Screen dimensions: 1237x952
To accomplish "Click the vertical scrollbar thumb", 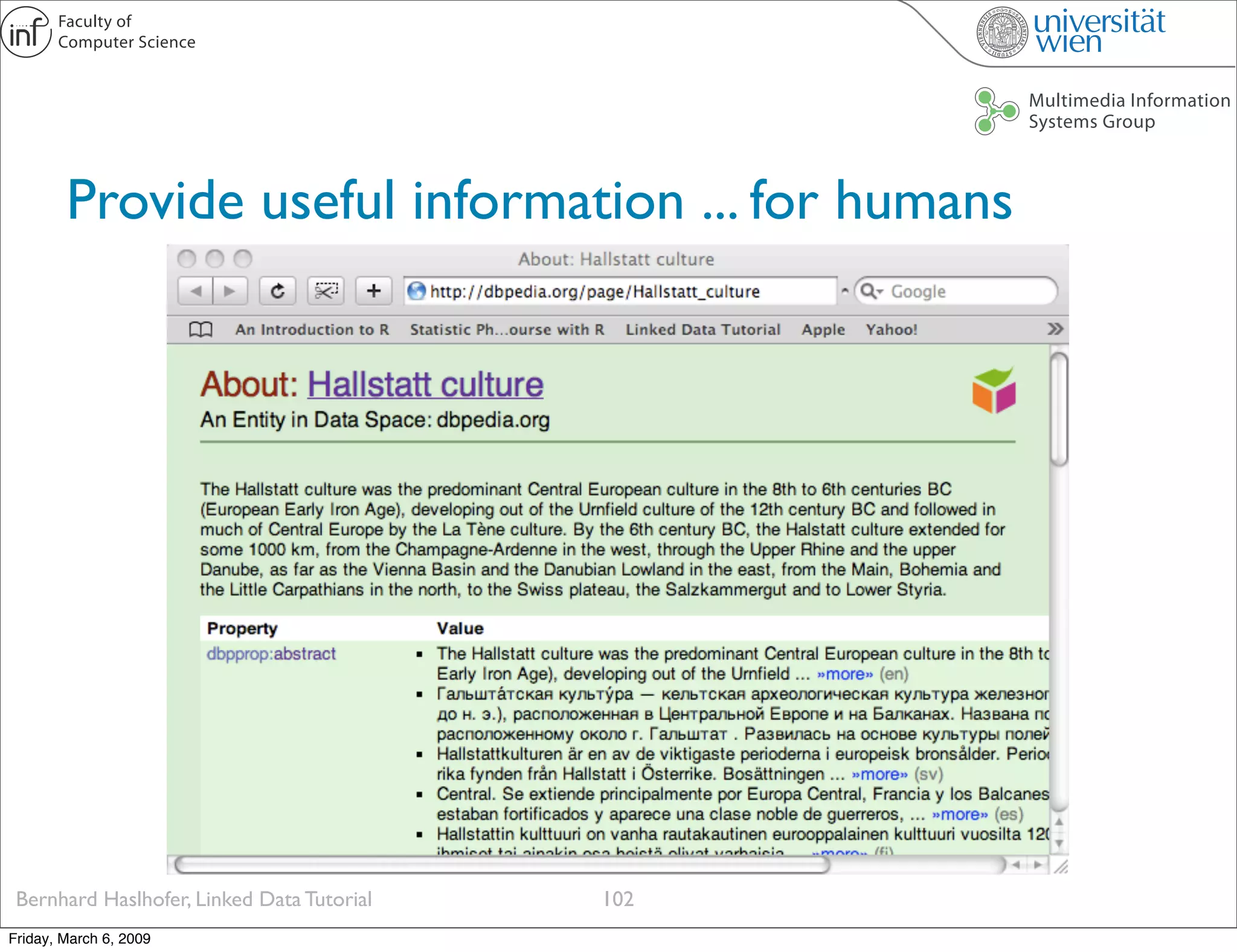I will [1059, 410].
